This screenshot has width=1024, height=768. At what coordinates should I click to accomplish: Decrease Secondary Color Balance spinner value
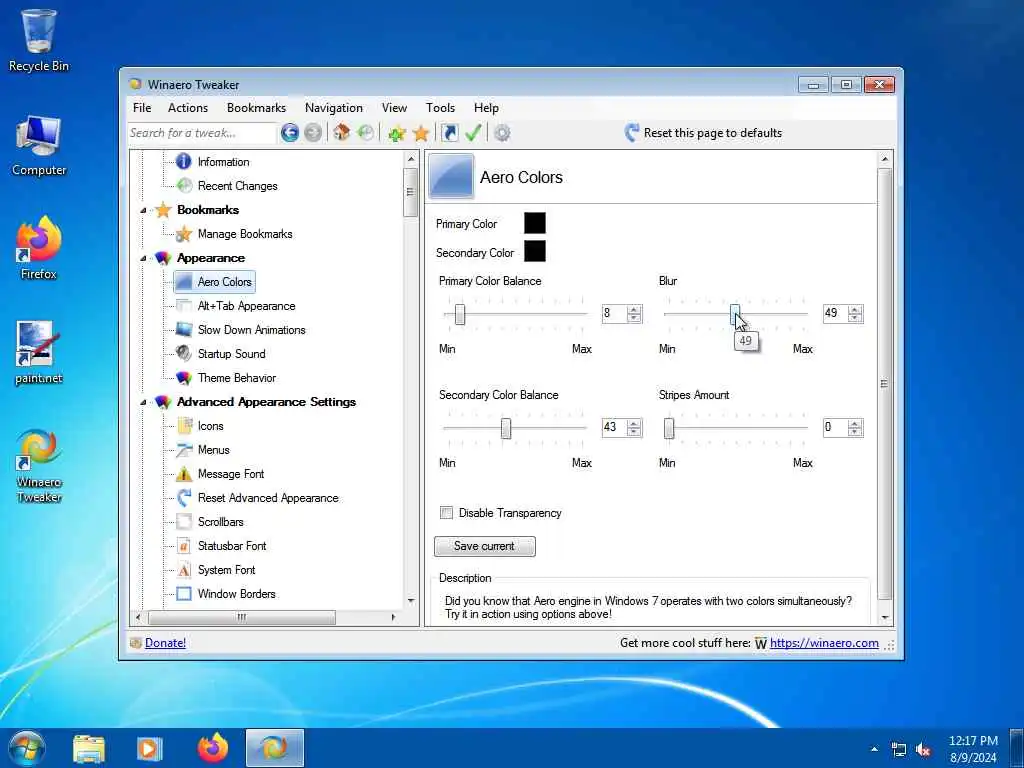click(633, 432)
